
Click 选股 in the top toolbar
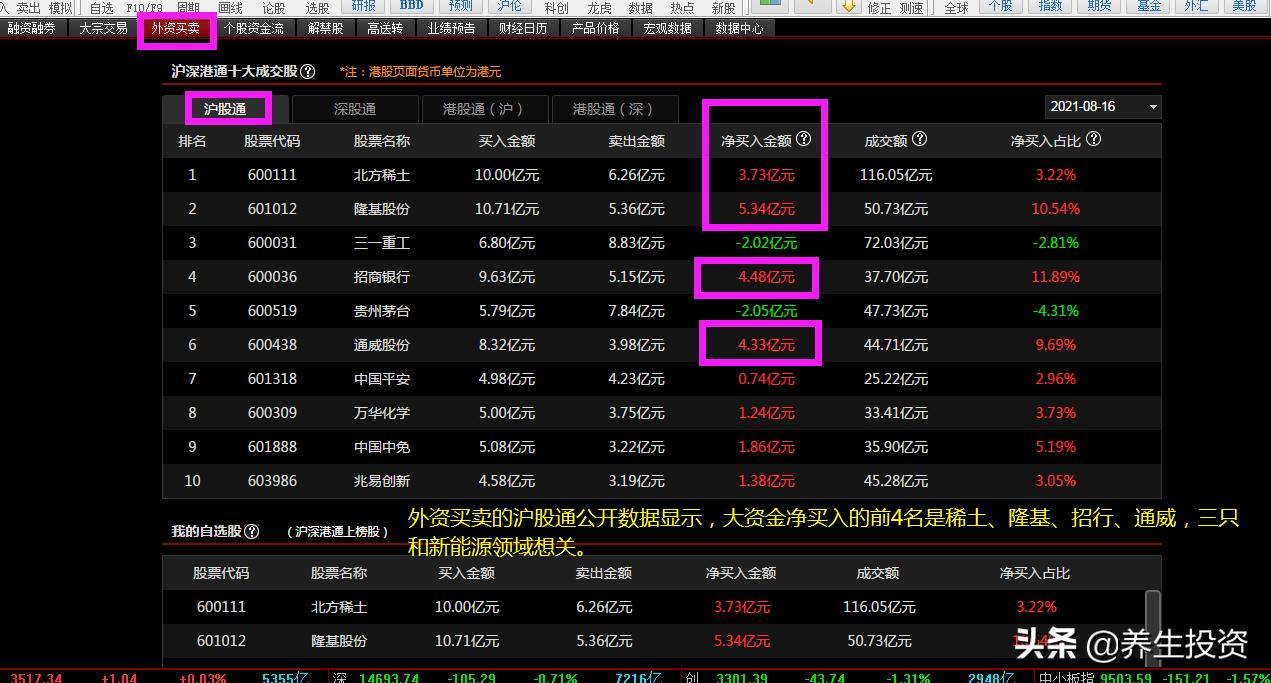pos(317,7)
